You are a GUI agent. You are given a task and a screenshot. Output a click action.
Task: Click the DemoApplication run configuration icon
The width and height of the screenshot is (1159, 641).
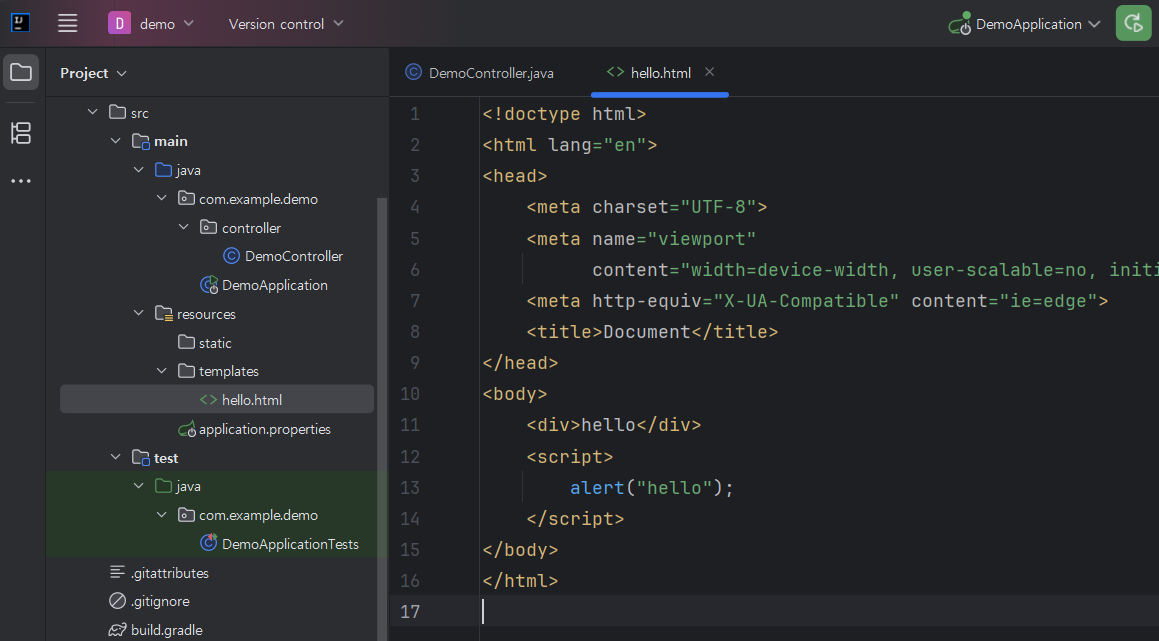[x=959, y=24]
